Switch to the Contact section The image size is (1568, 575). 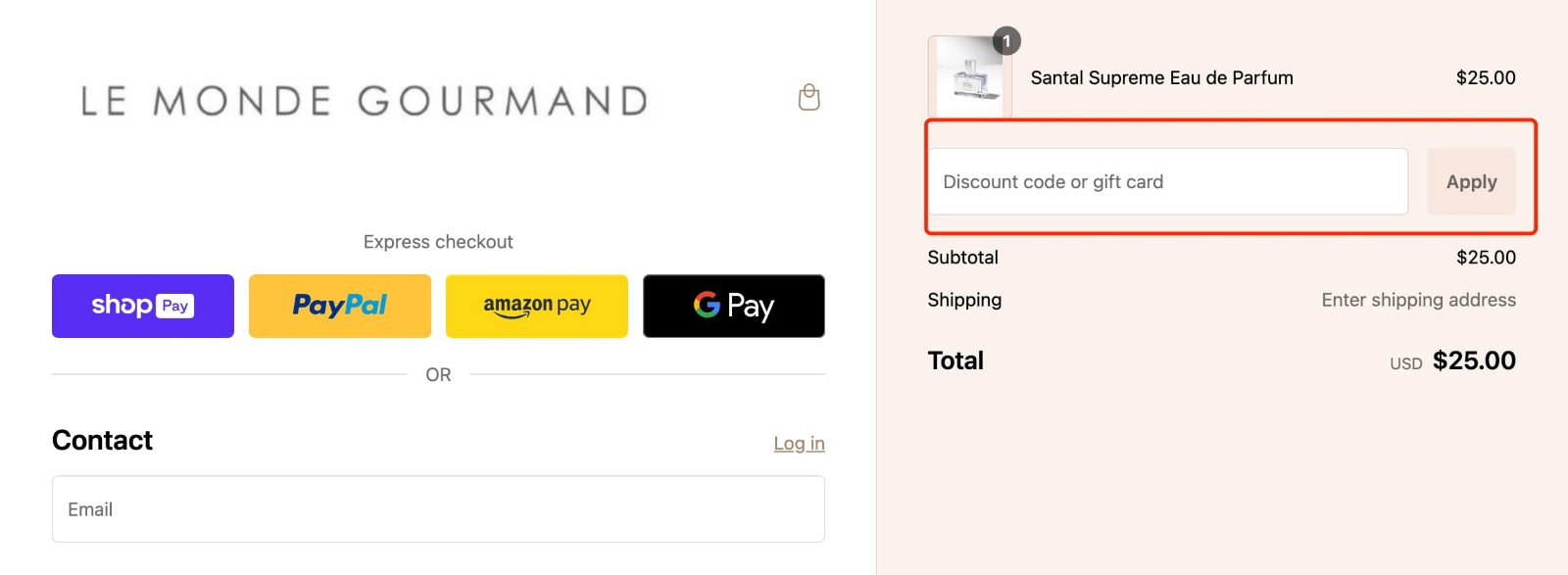point(102,440)
